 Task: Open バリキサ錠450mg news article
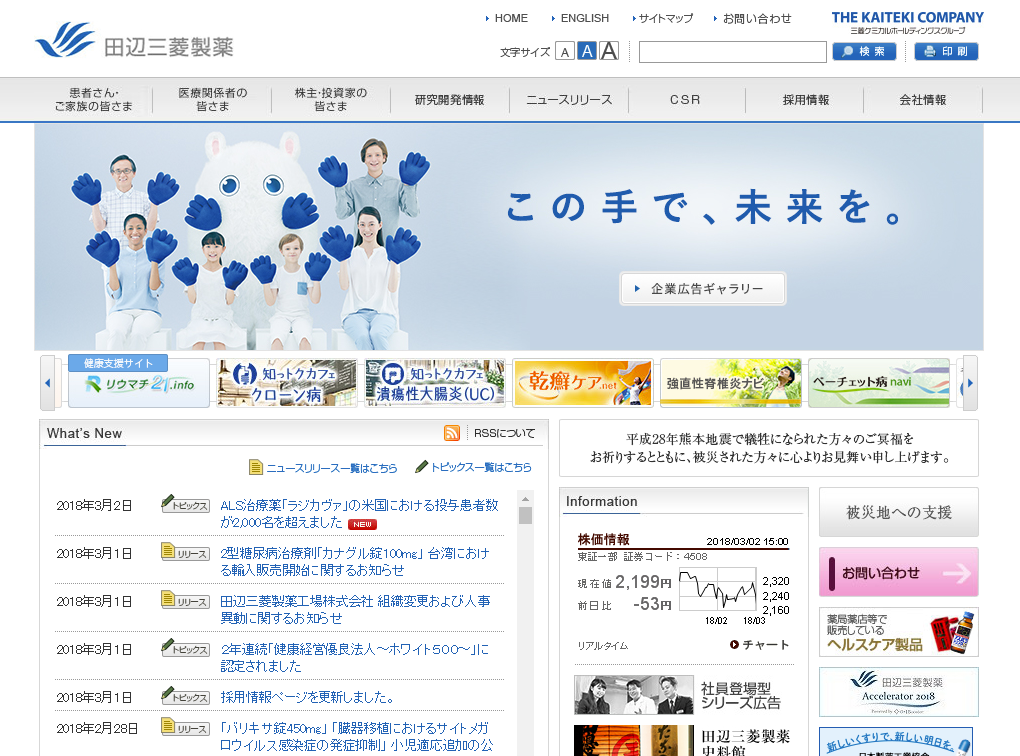pyautogui.click(x=356, y=736)
